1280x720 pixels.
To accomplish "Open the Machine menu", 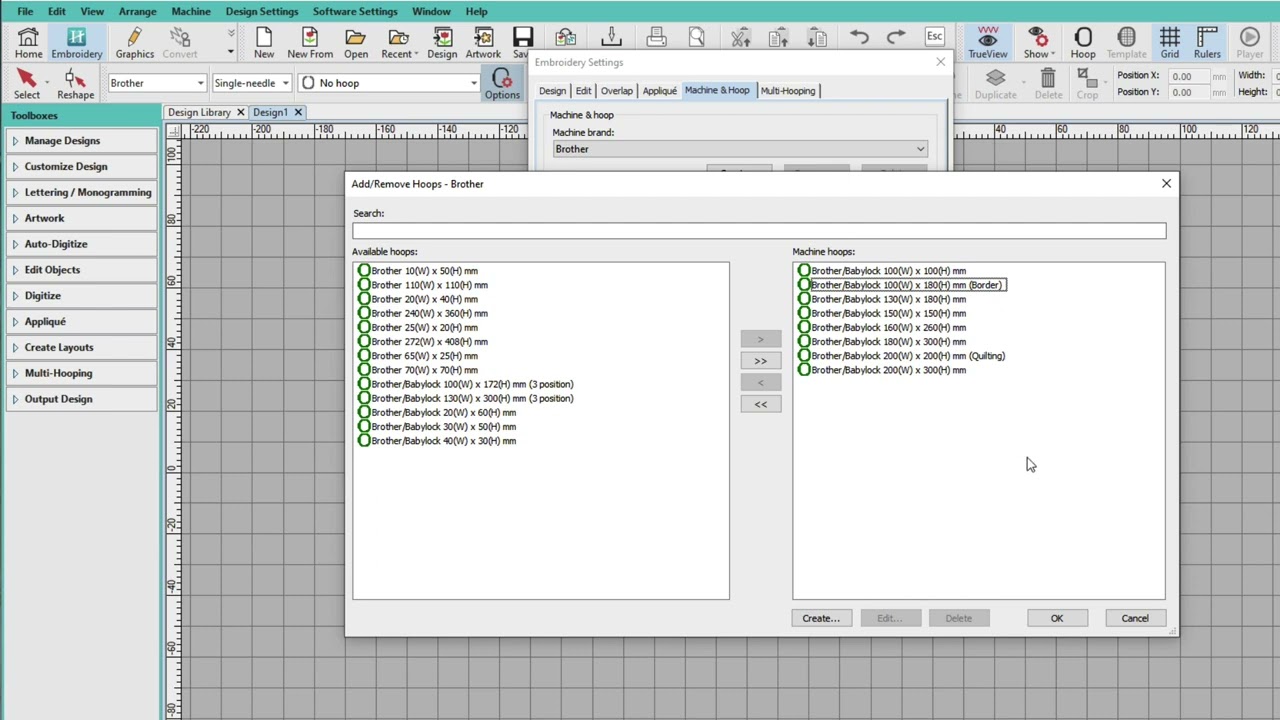I will point(190,12).
